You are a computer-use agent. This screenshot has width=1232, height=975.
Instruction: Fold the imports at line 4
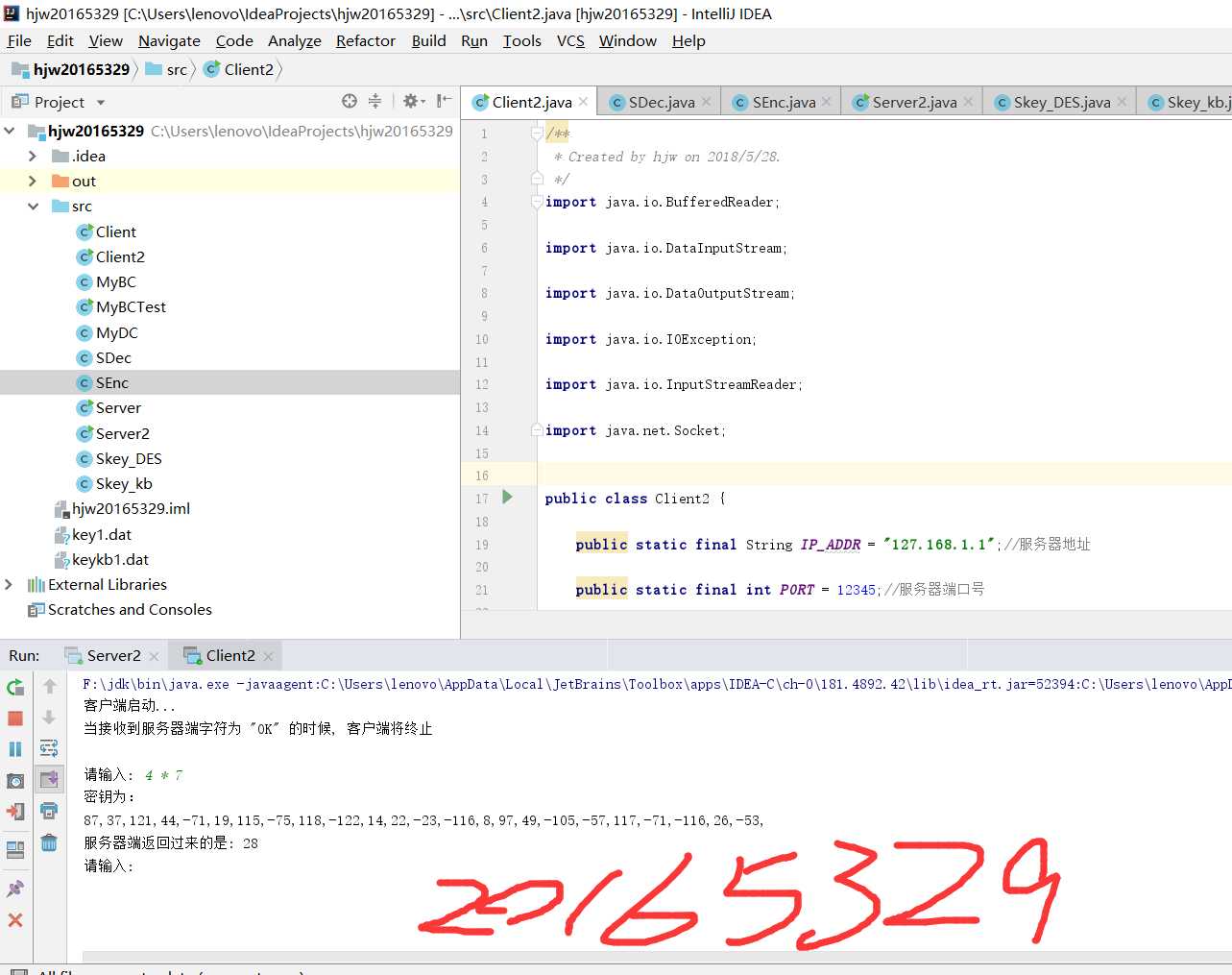538,202
